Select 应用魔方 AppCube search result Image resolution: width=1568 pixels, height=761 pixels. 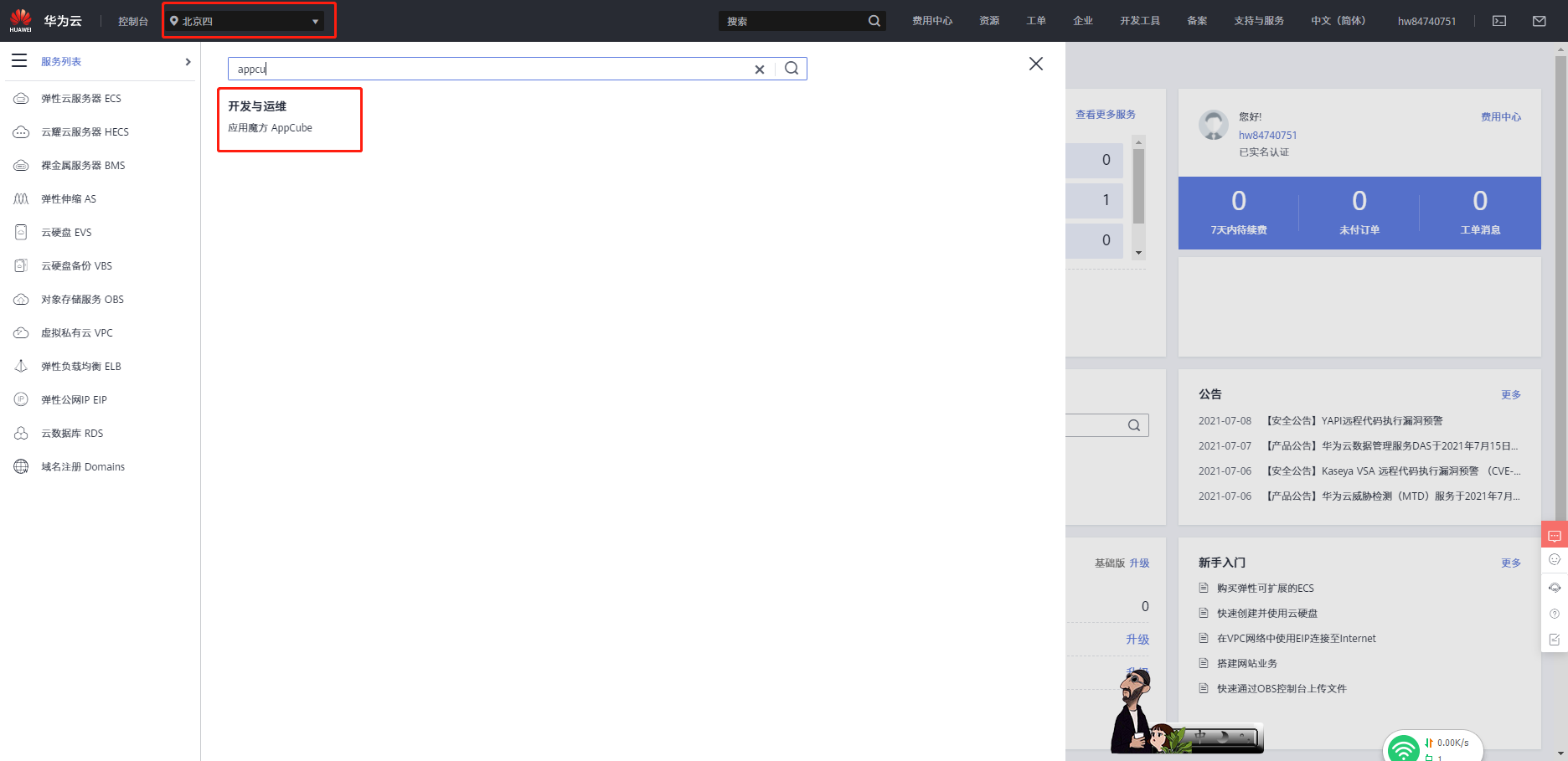point(270,128)
